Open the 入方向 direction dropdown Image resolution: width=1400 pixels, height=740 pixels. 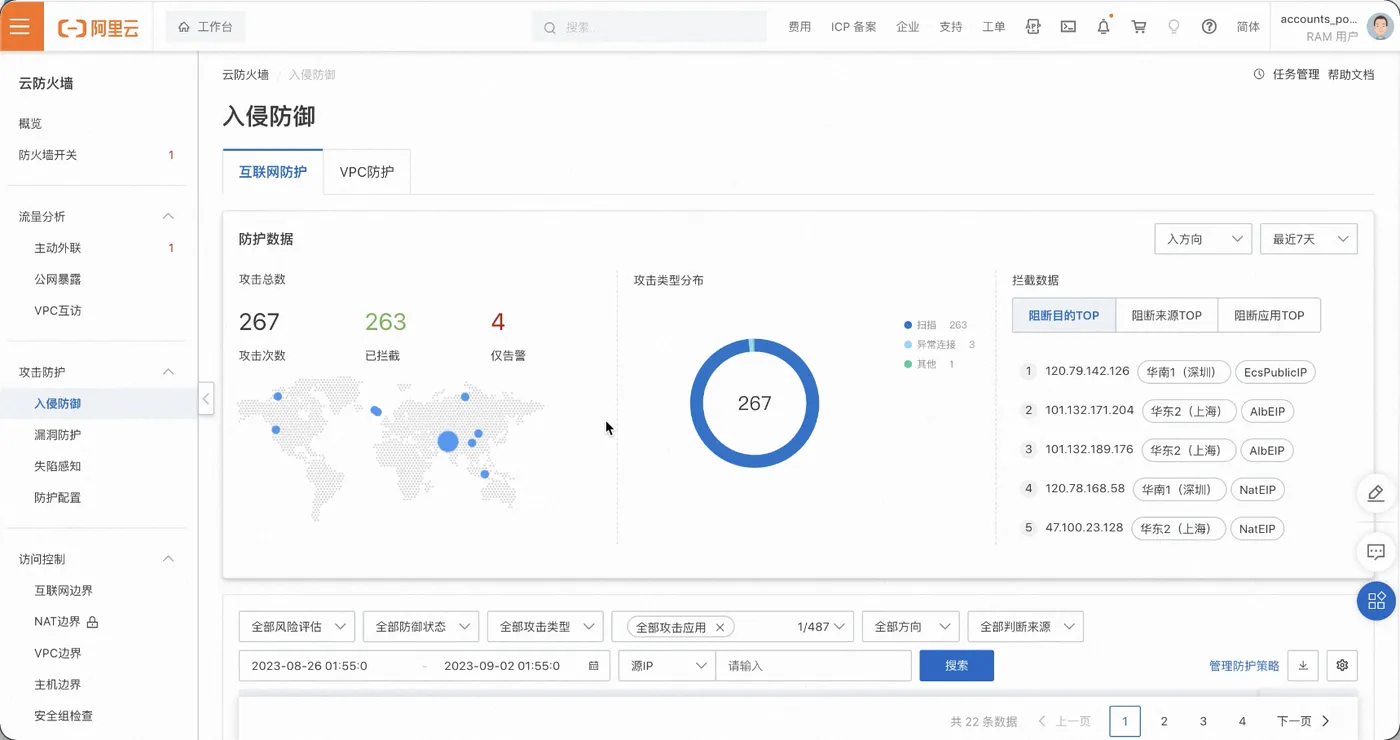tap(1203, 239)
